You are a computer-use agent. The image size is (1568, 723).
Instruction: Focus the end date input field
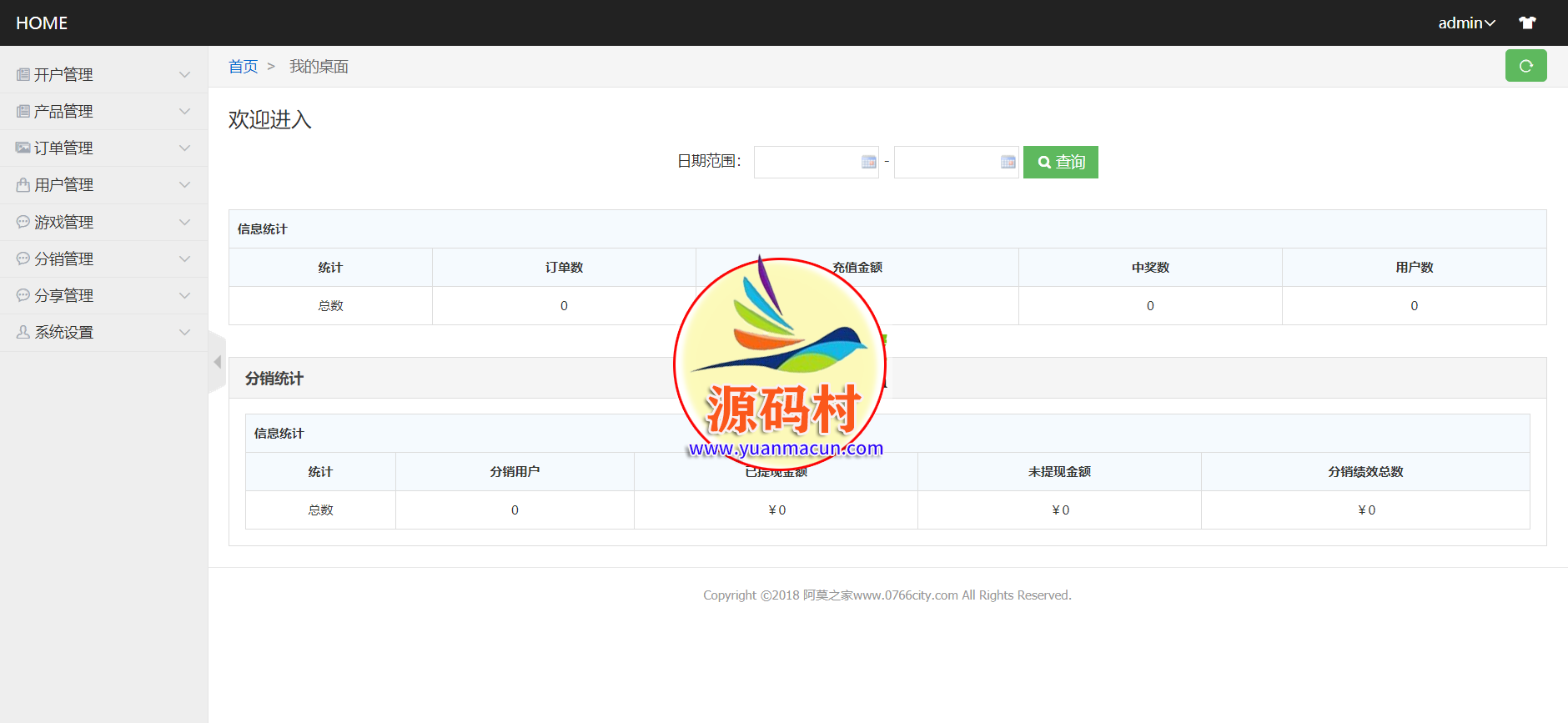click(x=946, y=162)
